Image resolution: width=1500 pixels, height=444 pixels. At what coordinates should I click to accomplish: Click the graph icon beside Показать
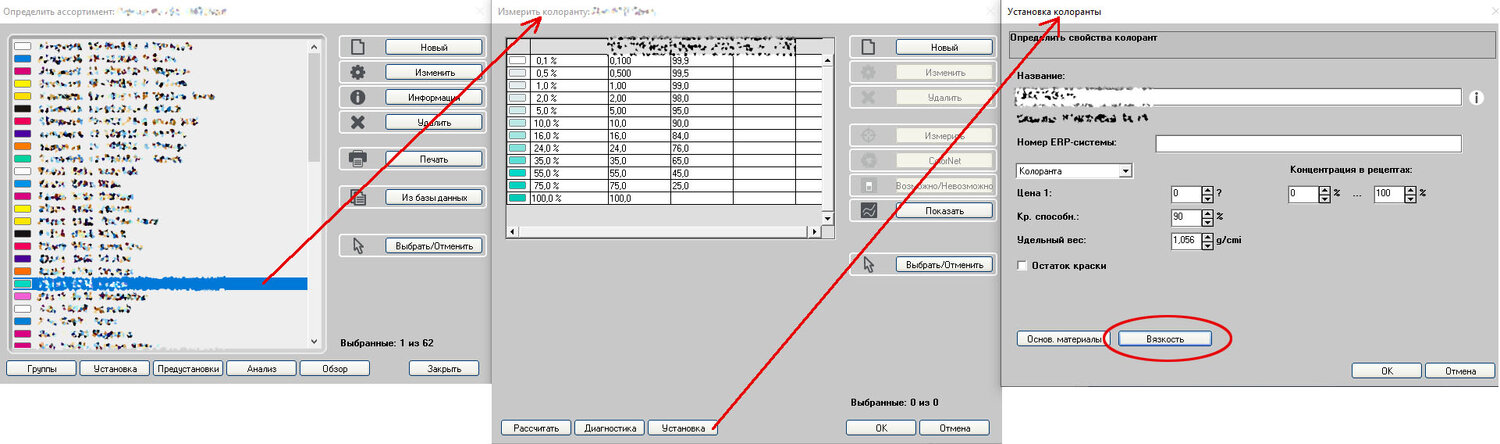pyautogui.click(x=867, y=211)
